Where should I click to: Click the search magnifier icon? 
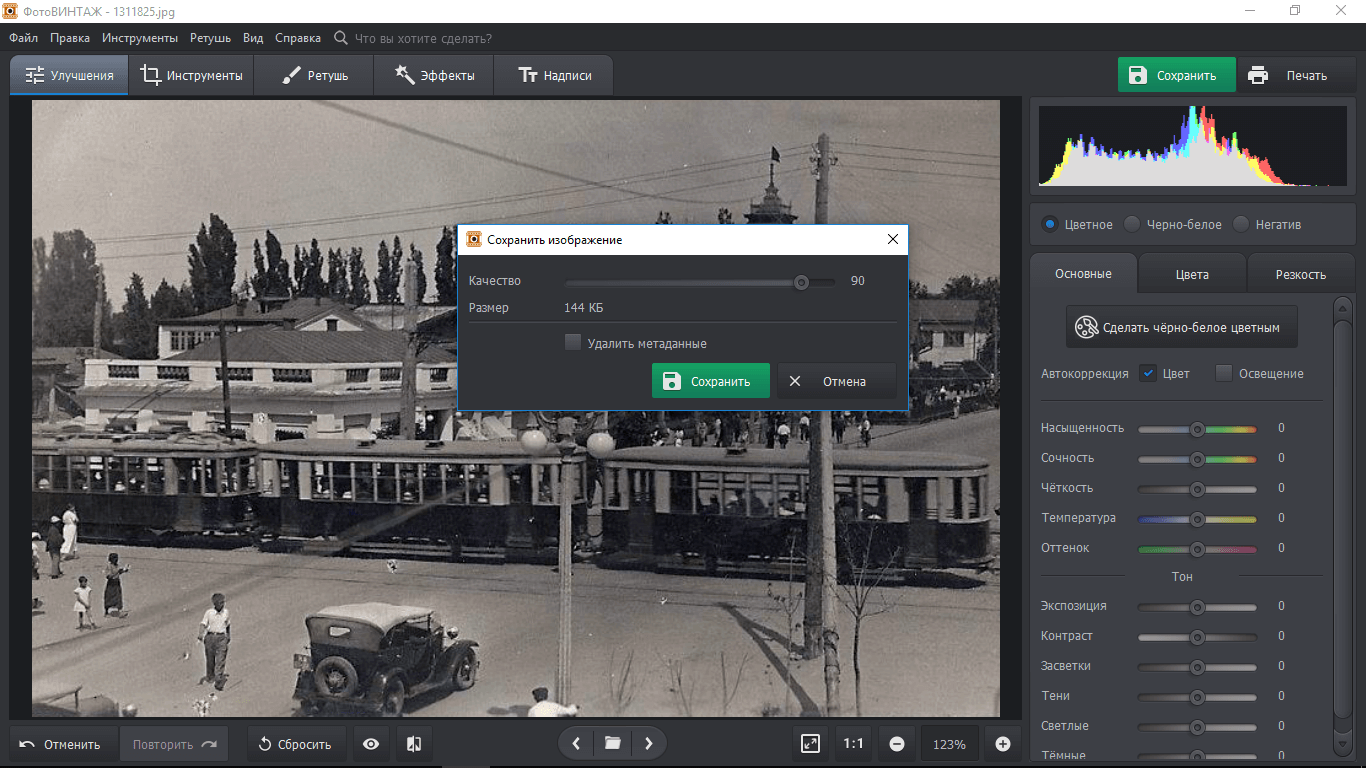tap(341, 38)
